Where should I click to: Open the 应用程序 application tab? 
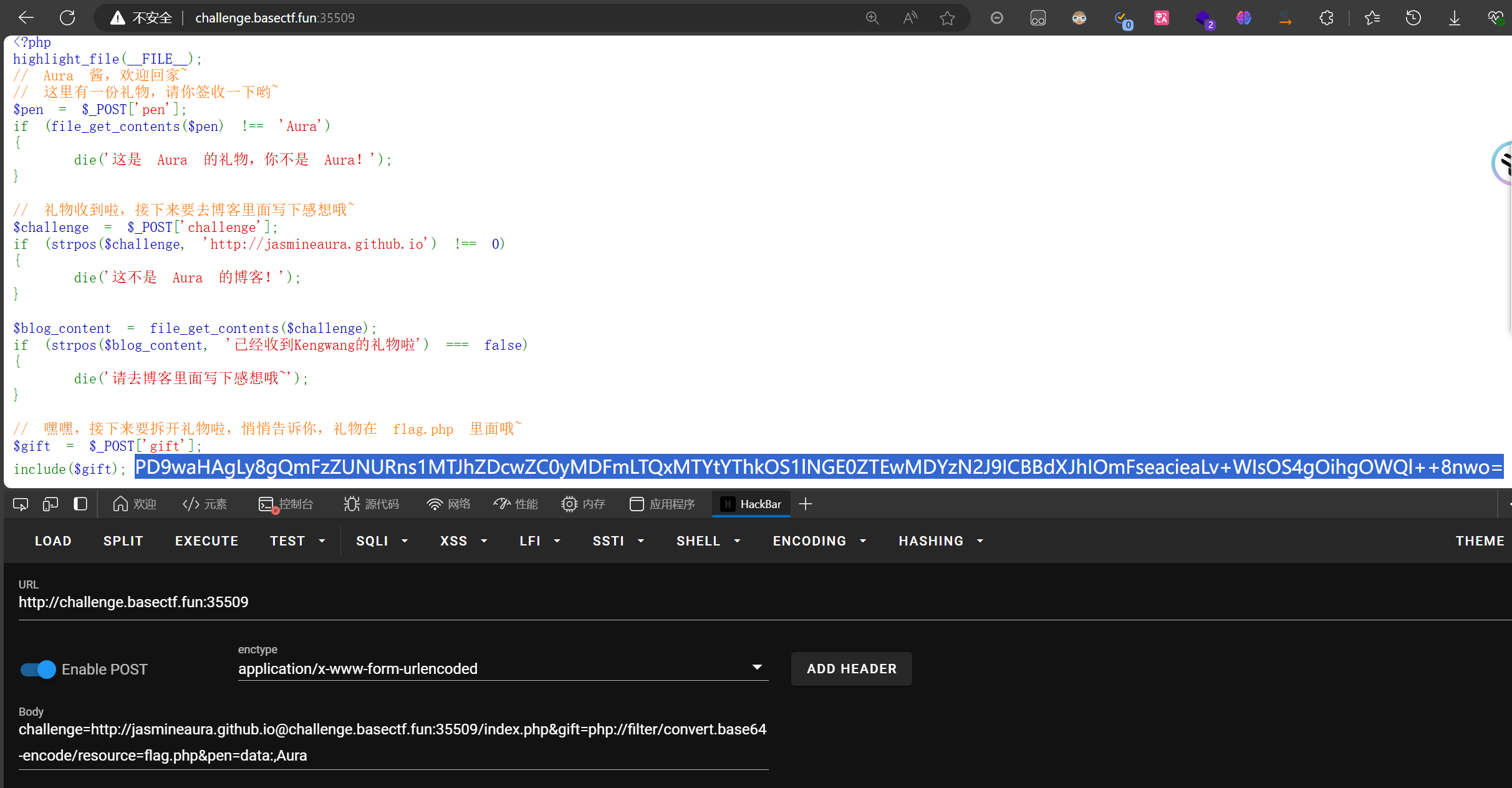tap(662, 504)
